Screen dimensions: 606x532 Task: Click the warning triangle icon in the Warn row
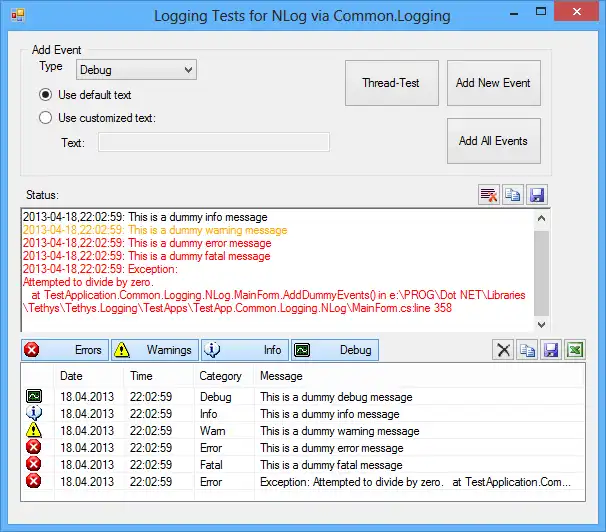tap(34, 430)
